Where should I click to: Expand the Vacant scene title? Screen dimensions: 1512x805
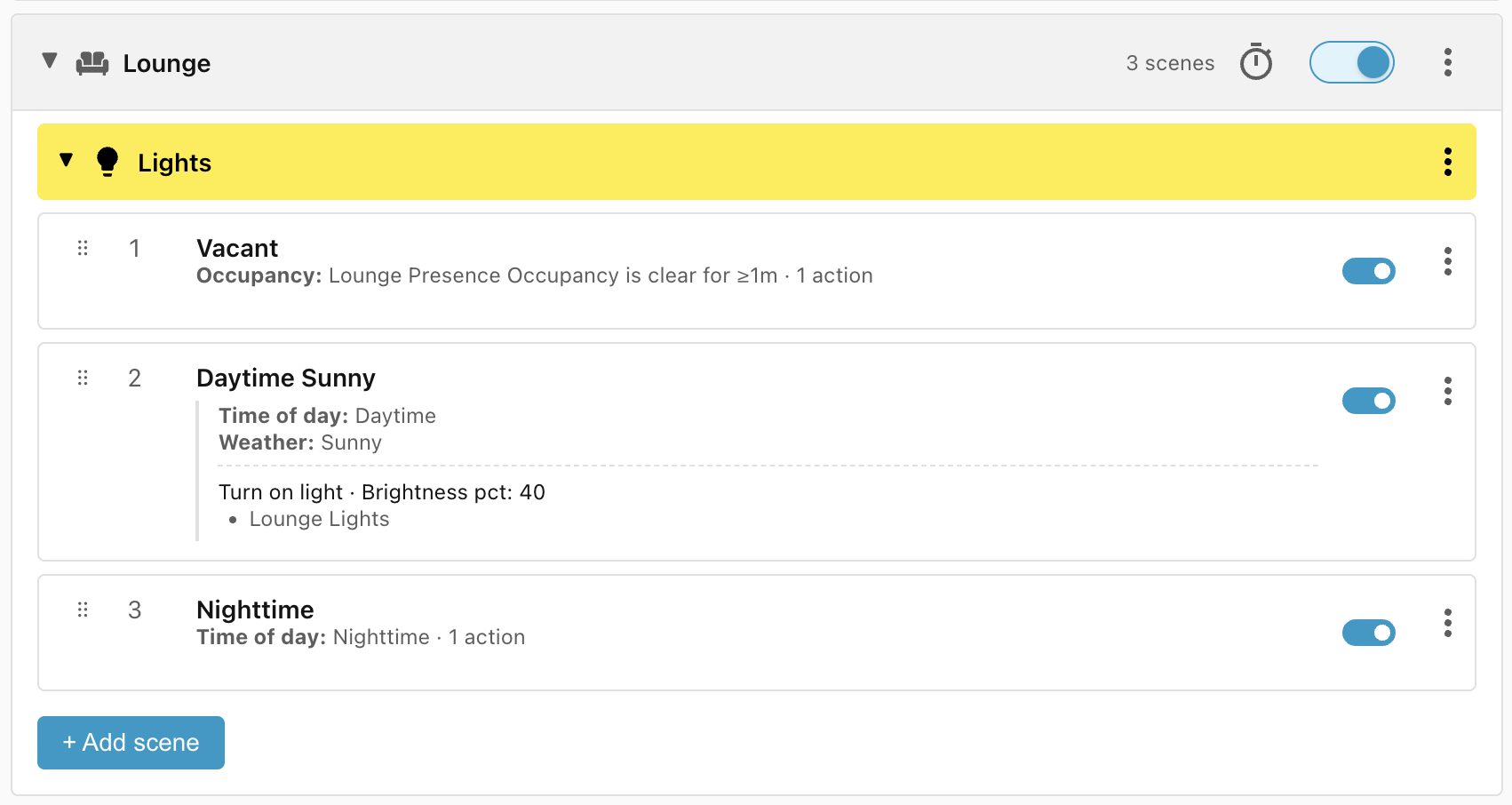tap(237, 248)
